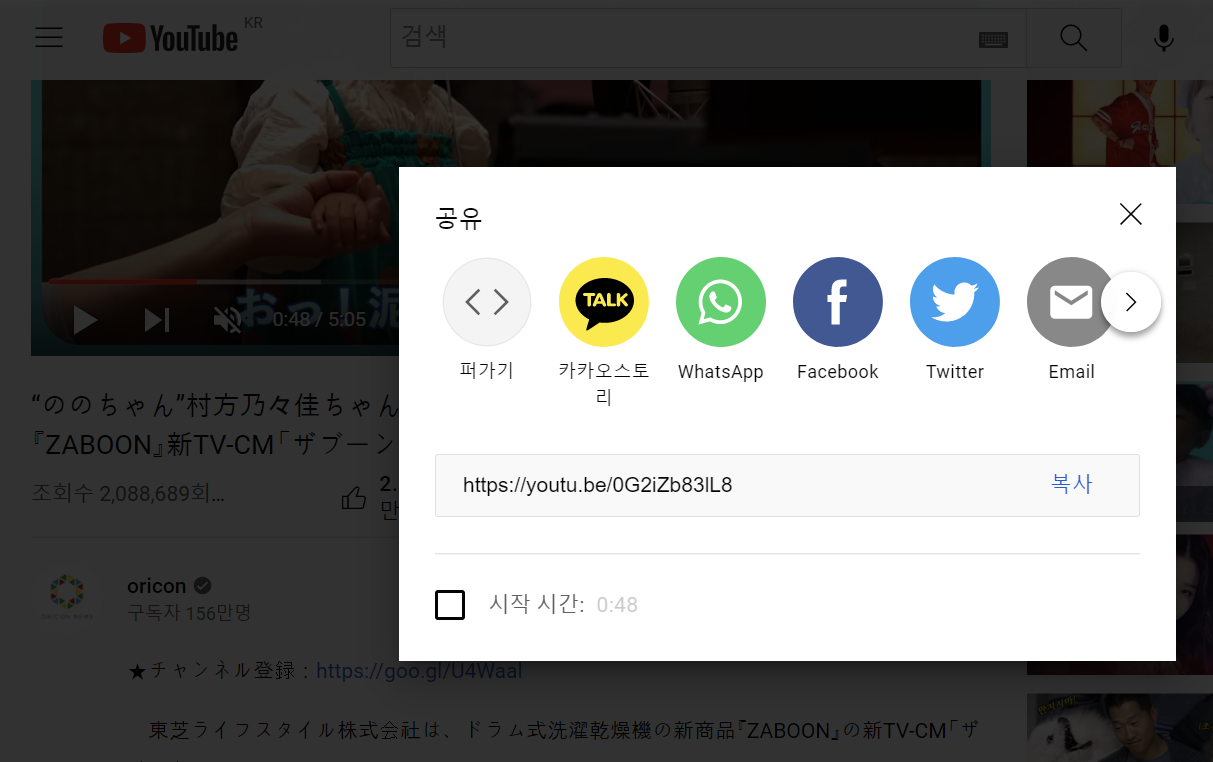This screenshot has height=762, width=1213.
Task: Open the YouTube hamburger guide menu
Action: point(48,38)
